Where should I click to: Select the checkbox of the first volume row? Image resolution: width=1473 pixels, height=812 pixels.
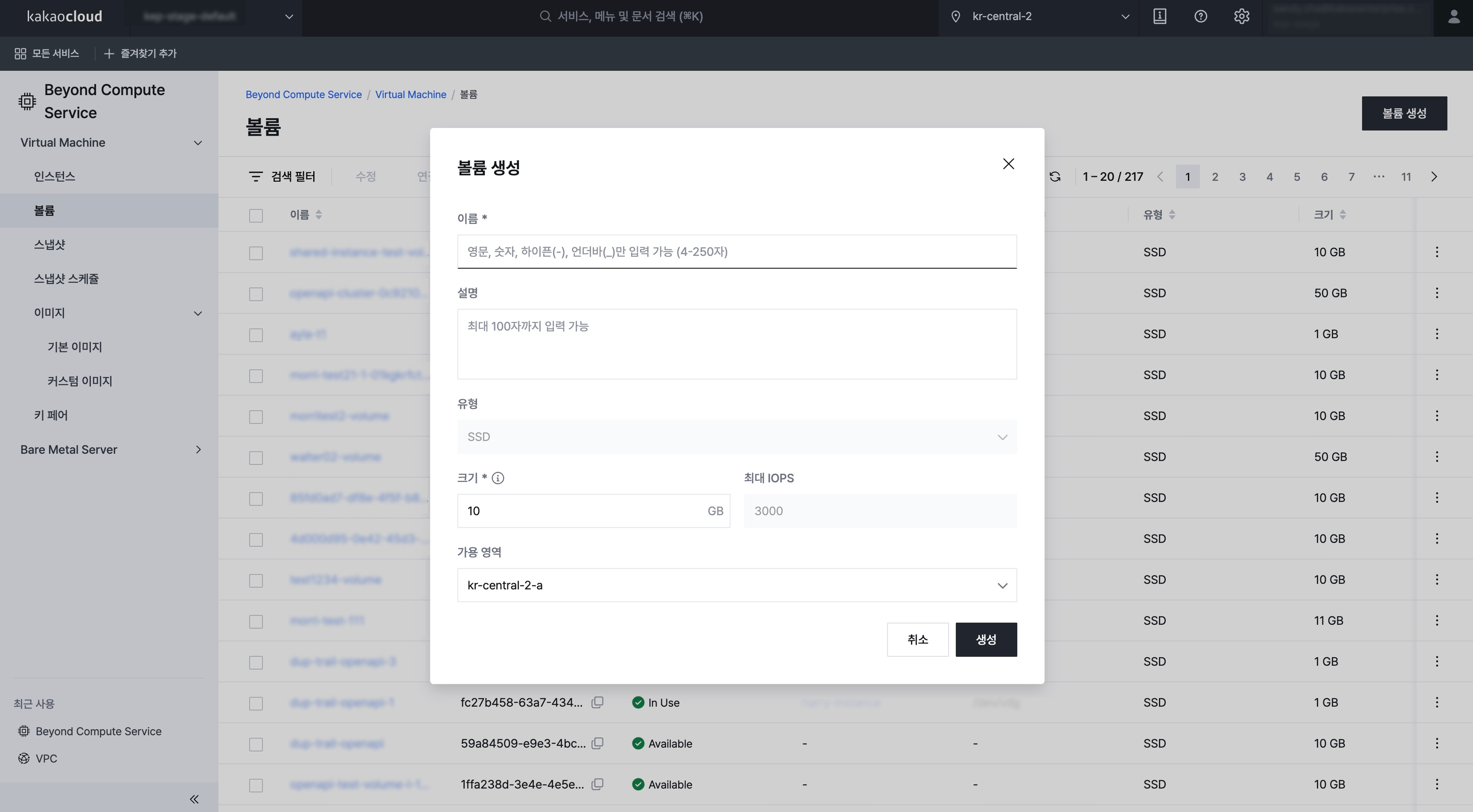click(x=256, y=252)
